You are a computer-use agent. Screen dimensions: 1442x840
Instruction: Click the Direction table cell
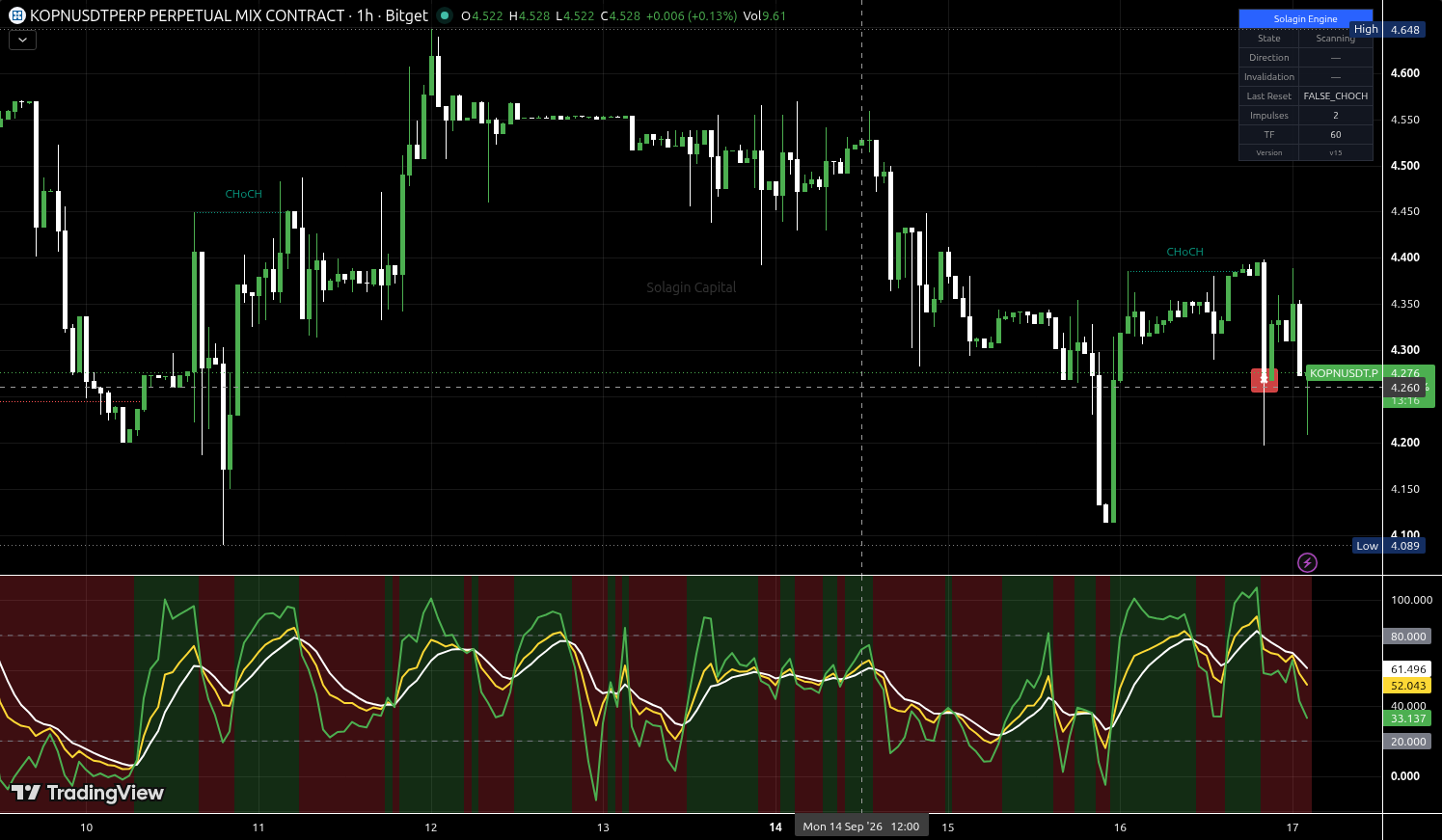pos(1268,57)
